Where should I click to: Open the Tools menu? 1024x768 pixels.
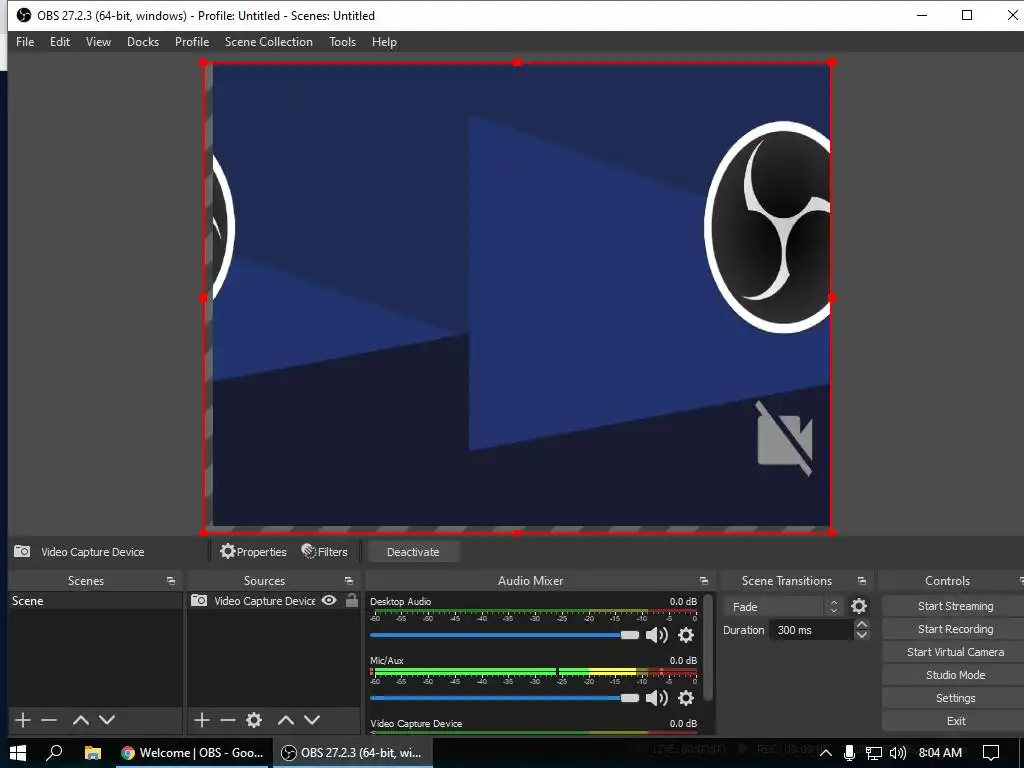[342, 42]
